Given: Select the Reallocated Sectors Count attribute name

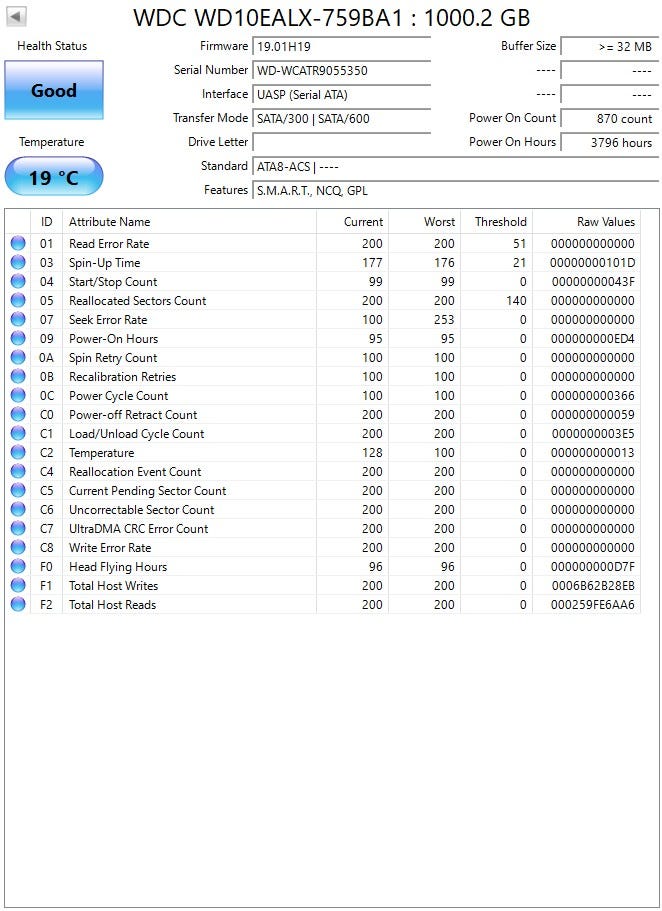Looking at the screenshot, I should click(x=138, y=301).
